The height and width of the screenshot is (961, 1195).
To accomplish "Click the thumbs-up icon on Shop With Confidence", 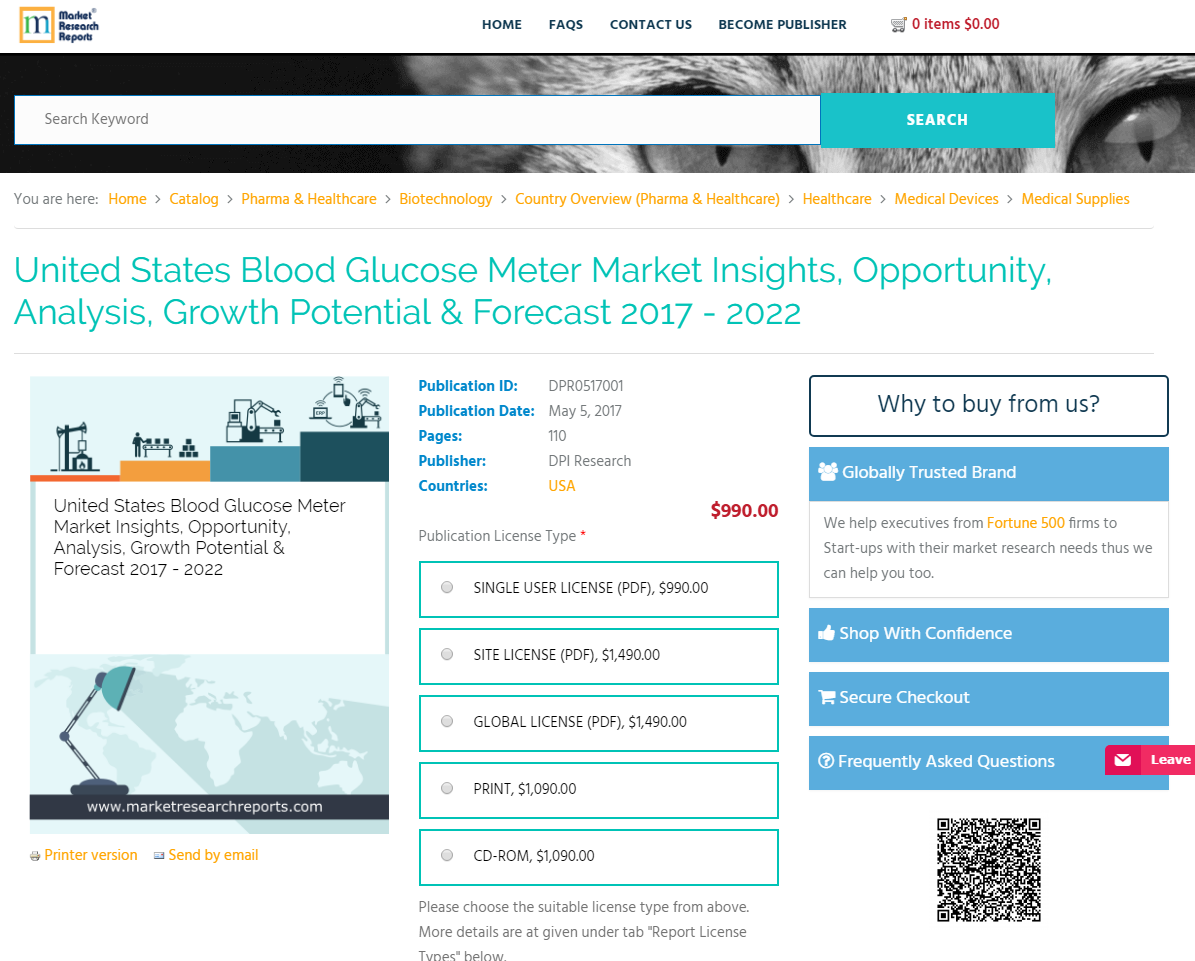I will [826, 633].
